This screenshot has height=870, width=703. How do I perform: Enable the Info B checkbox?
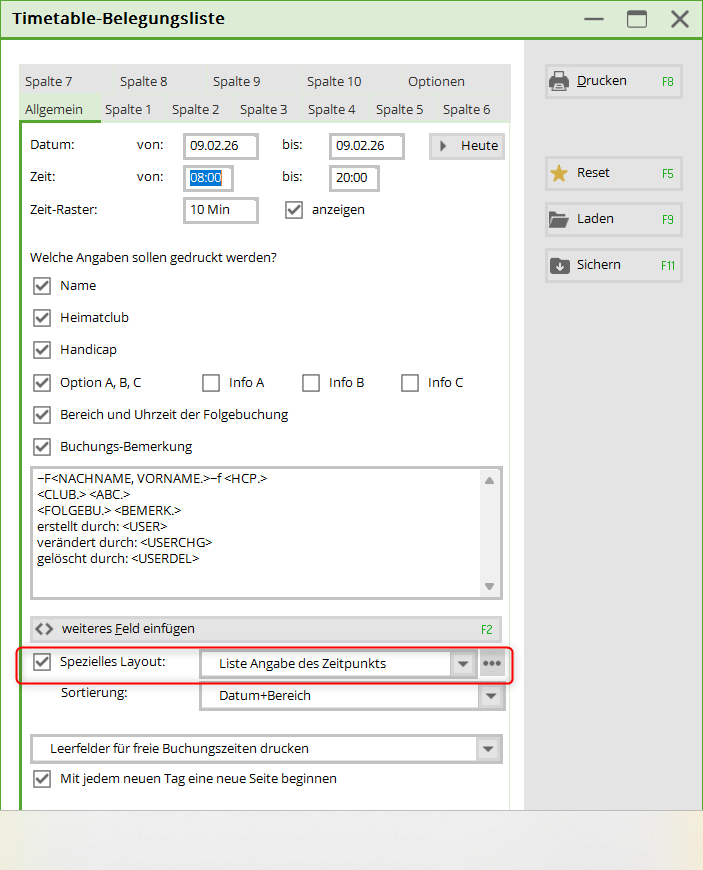[x=311, y=382]
